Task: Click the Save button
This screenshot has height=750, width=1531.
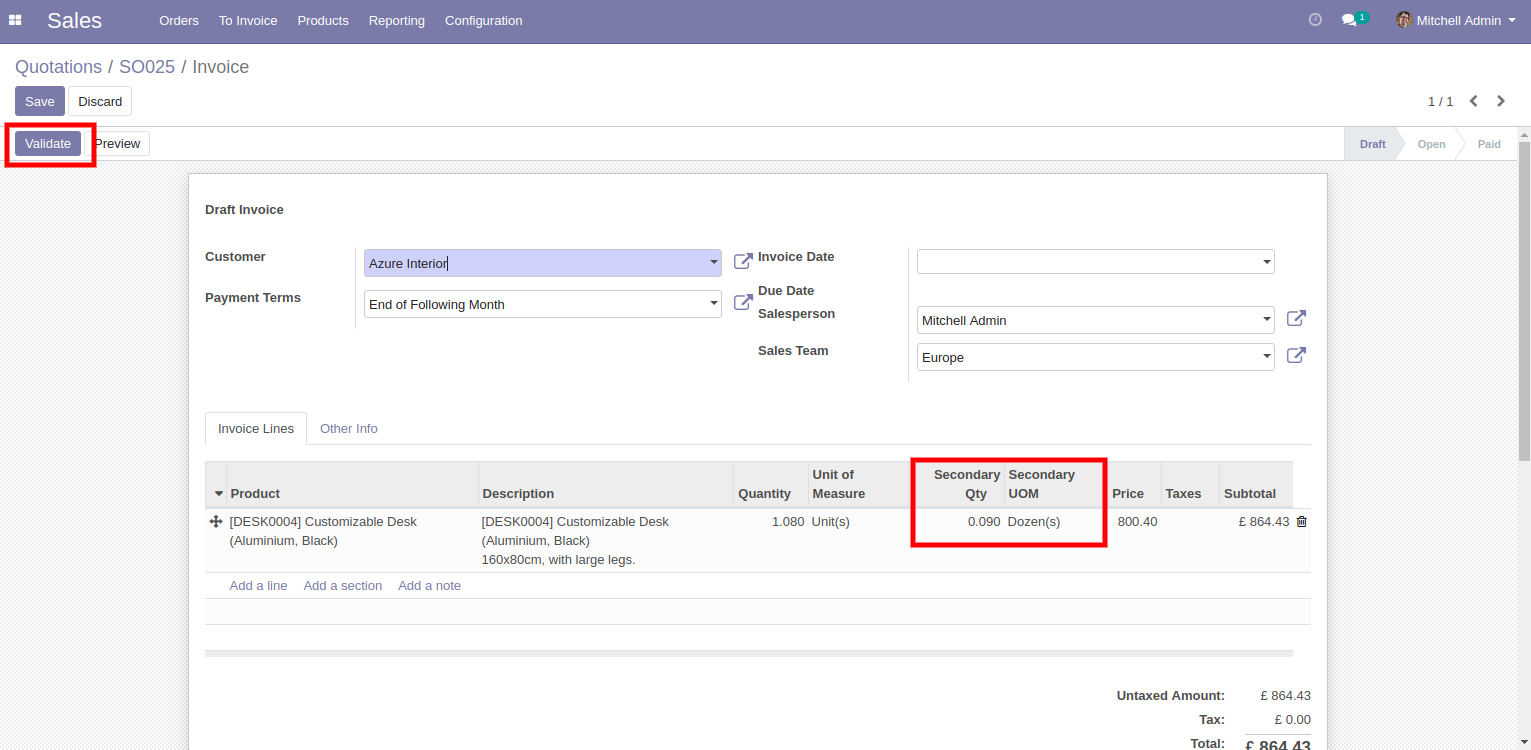Action: (40, 101)
